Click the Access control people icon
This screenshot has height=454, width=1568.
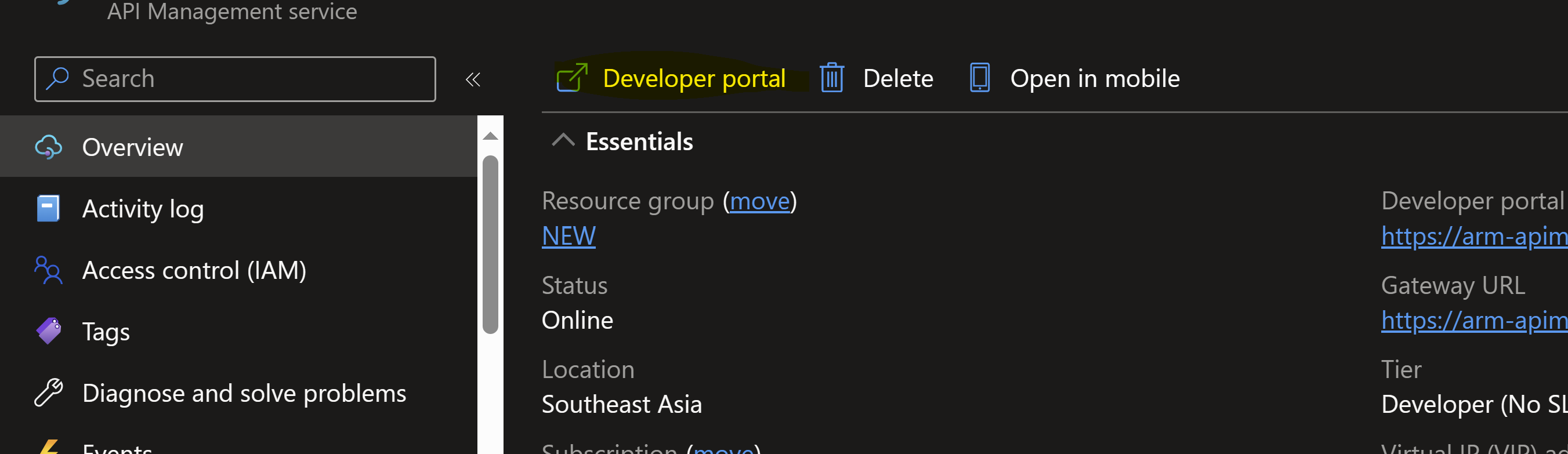click(x=49, y=270)
